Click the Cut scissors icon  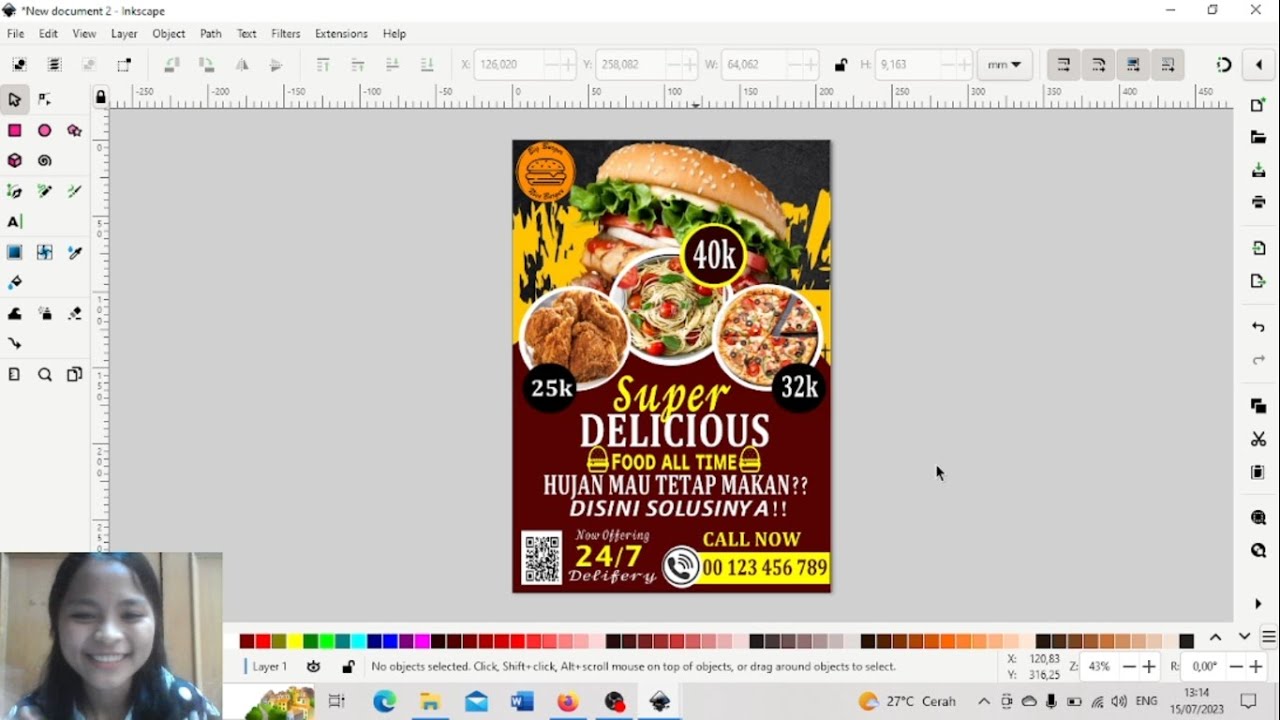coord(1258,439)
